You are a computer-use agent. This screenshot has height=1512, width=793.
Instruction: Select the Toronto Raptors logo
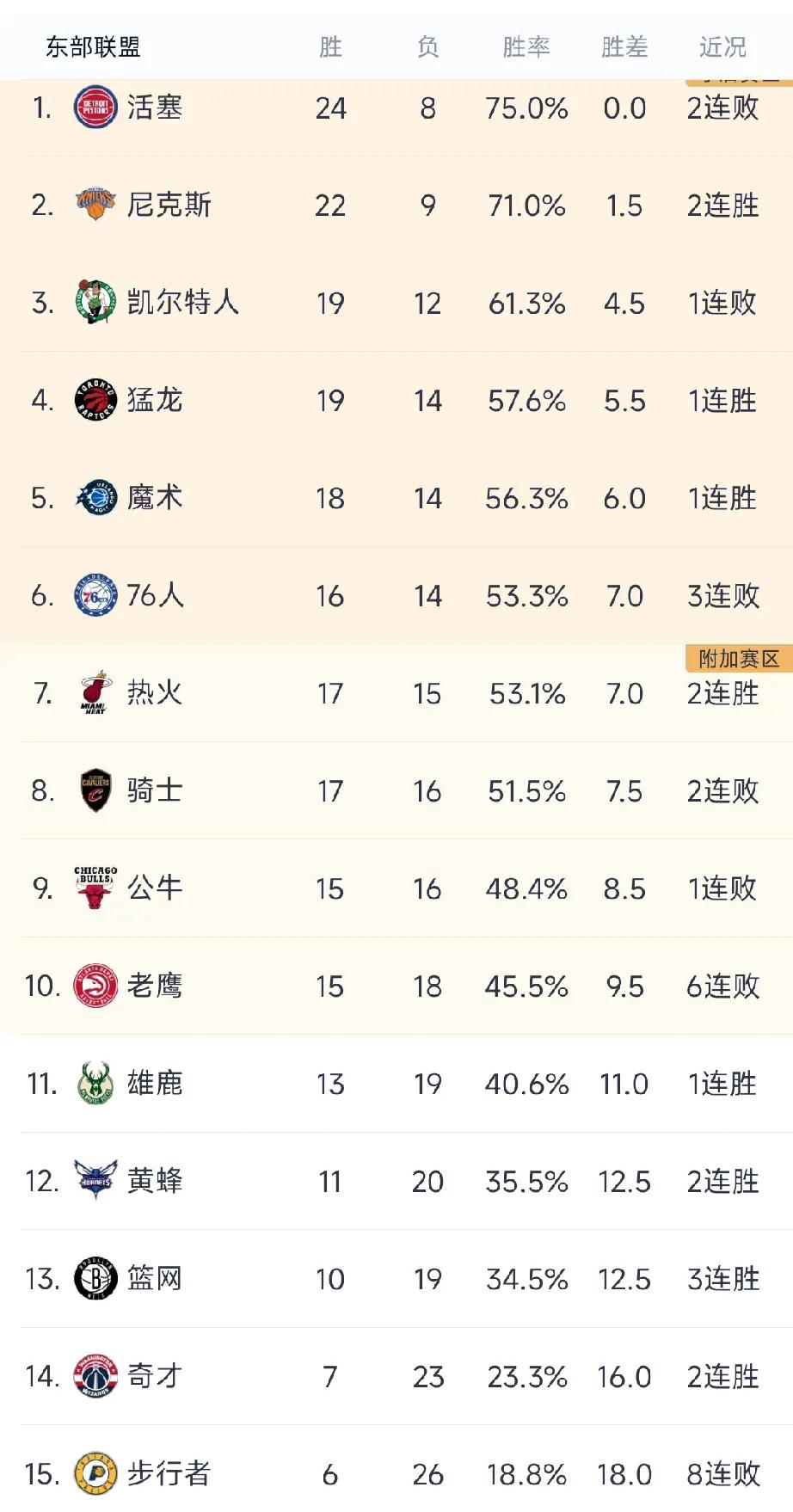[95, 400]
